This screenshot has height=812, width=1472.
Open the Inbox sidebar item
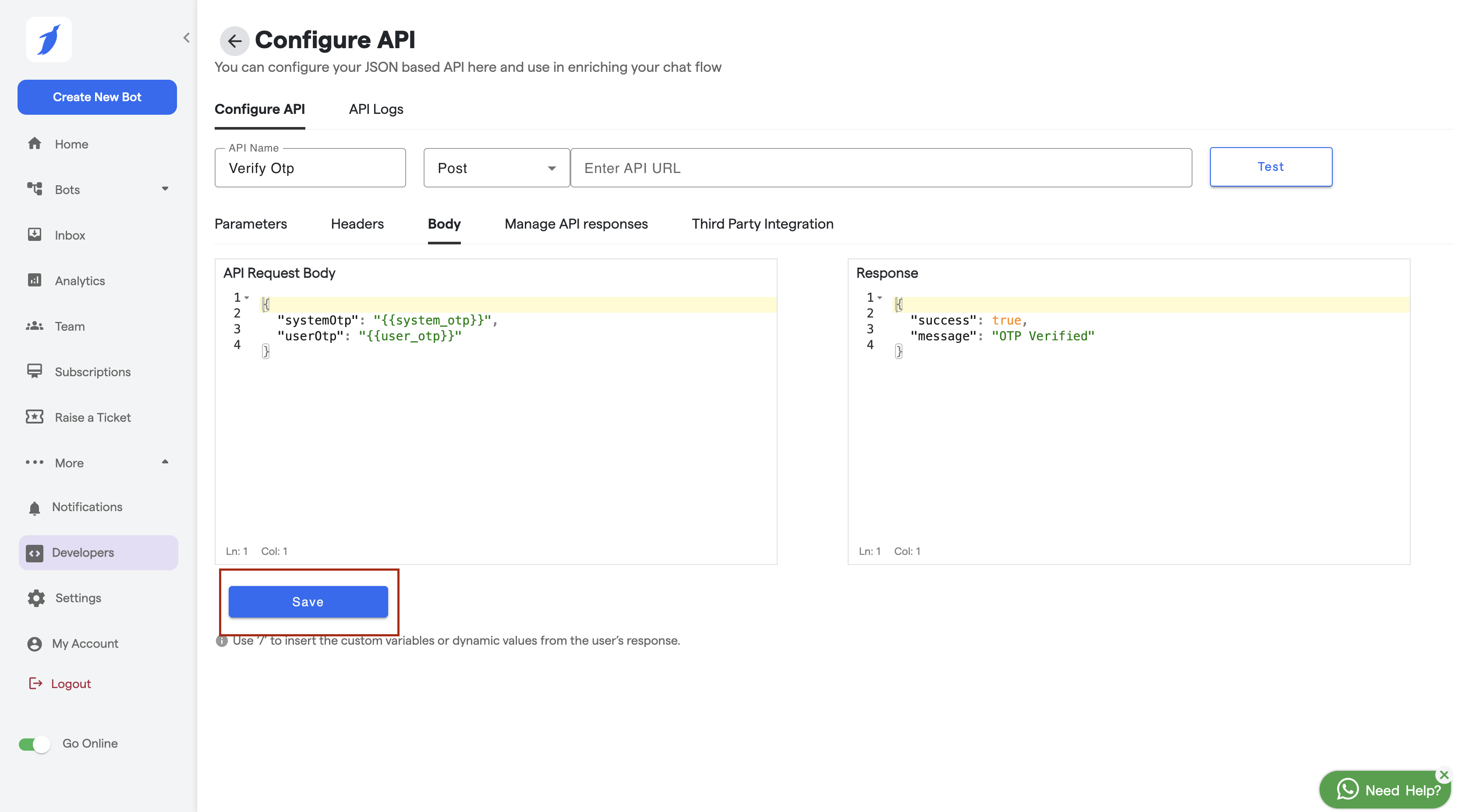coord(70,235)
